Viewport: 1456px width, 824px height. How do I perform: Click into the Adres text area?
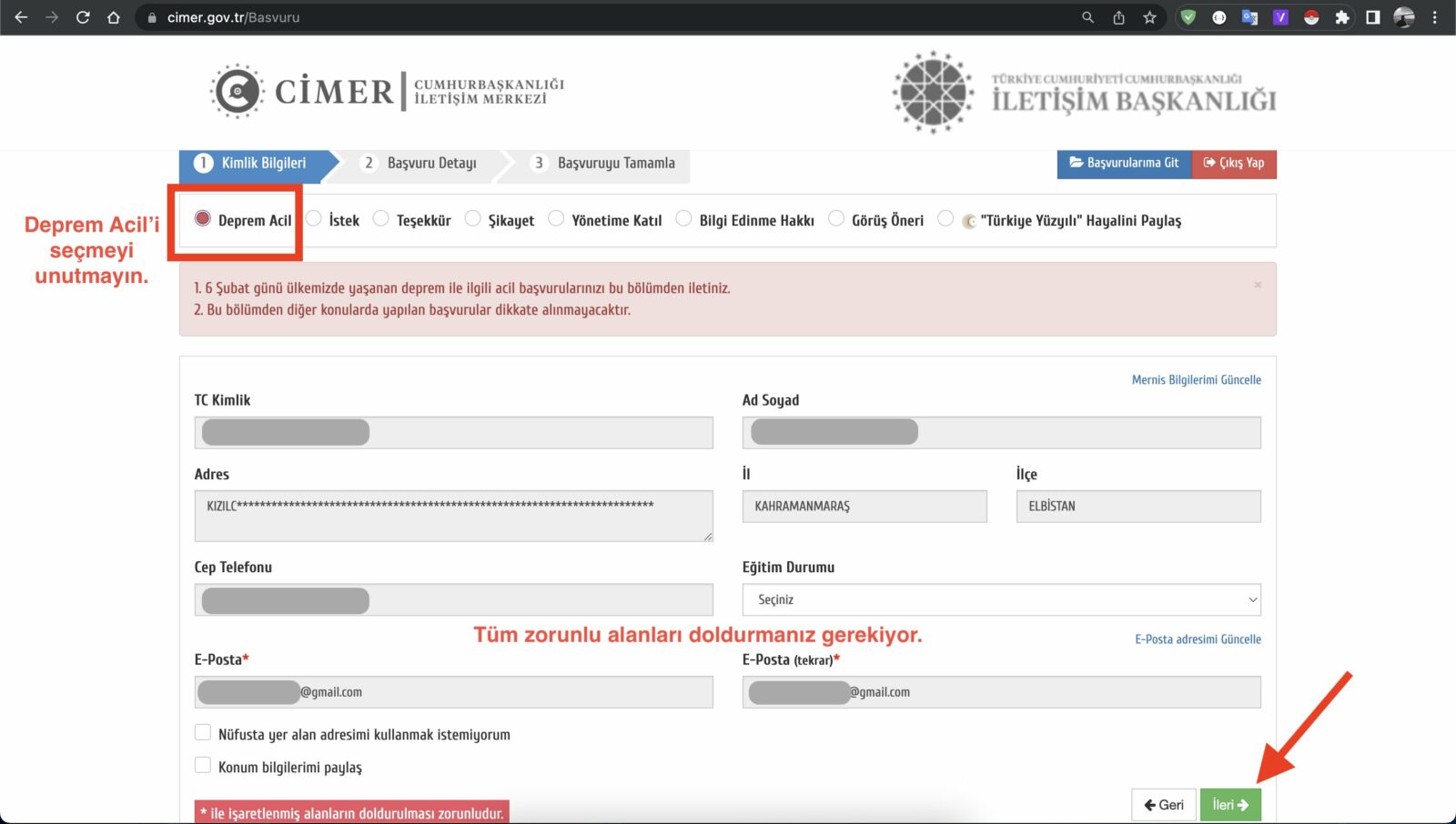click(x=453, y=516)
